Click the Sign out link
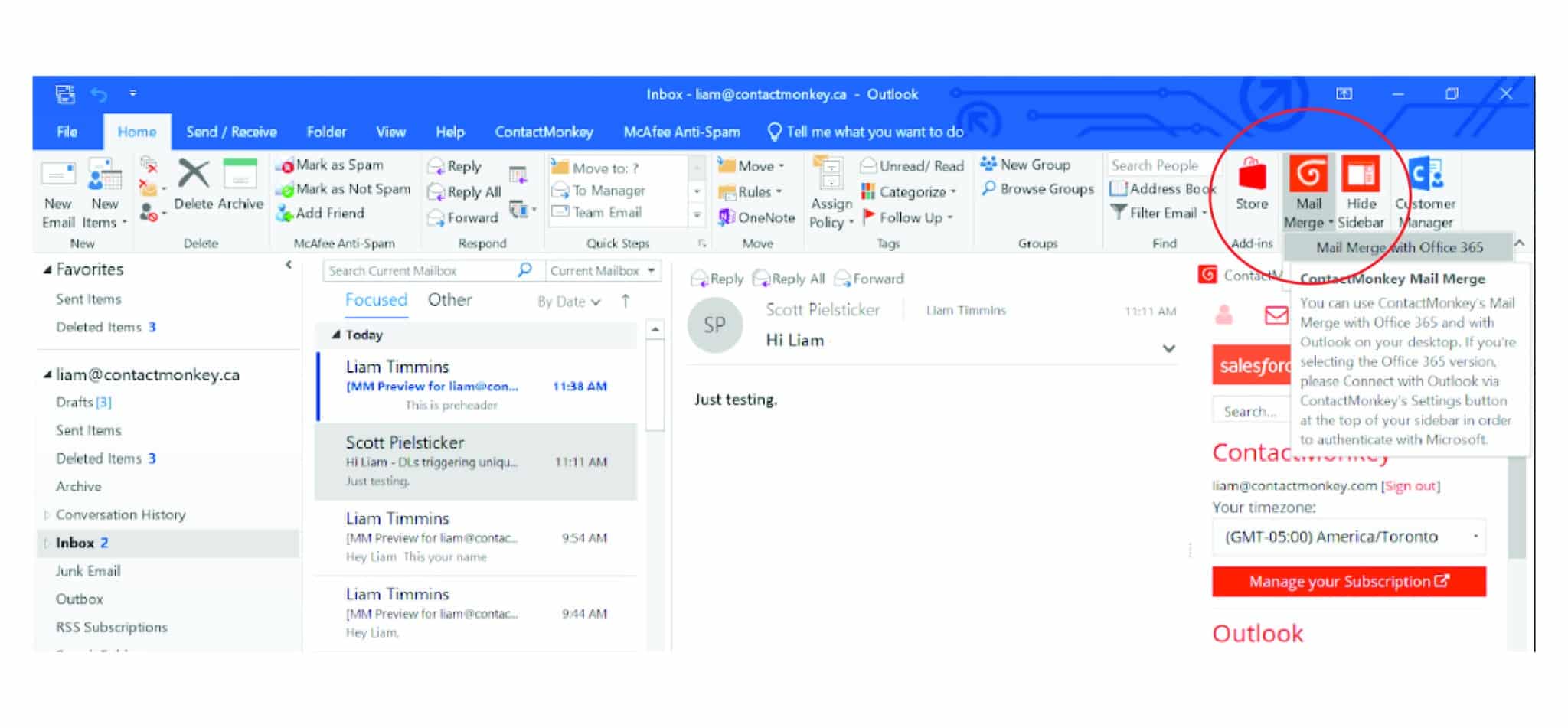 [1410, 486]
